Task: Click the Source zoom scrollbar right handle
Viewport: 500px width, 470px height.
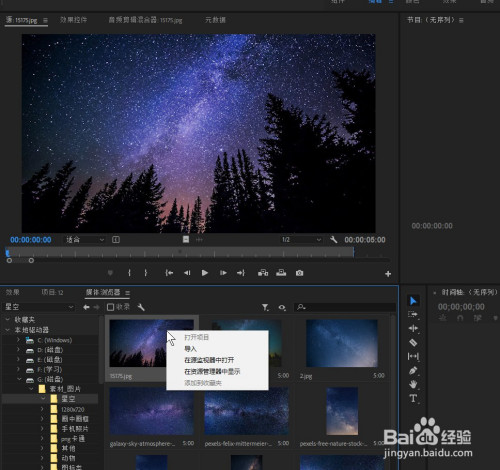Action: [31, 260]
